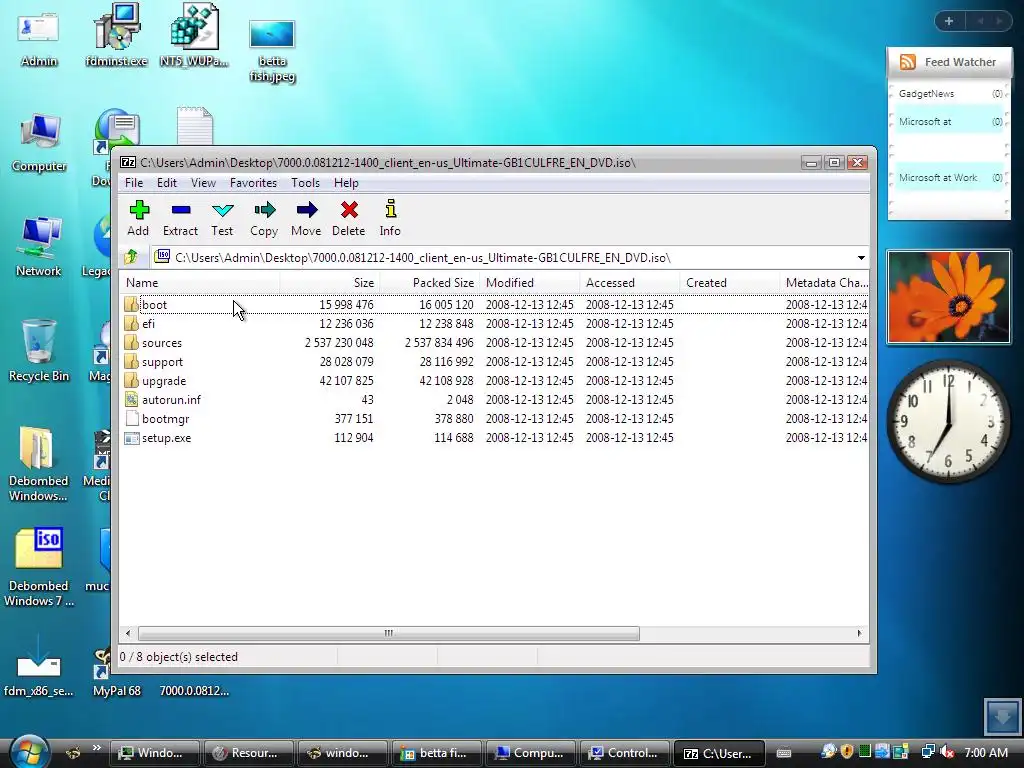This screenshot has height=768, width=1024.
Task: Click the 7000.0.0812 desktop file label
Action: (x=194, y=691)
